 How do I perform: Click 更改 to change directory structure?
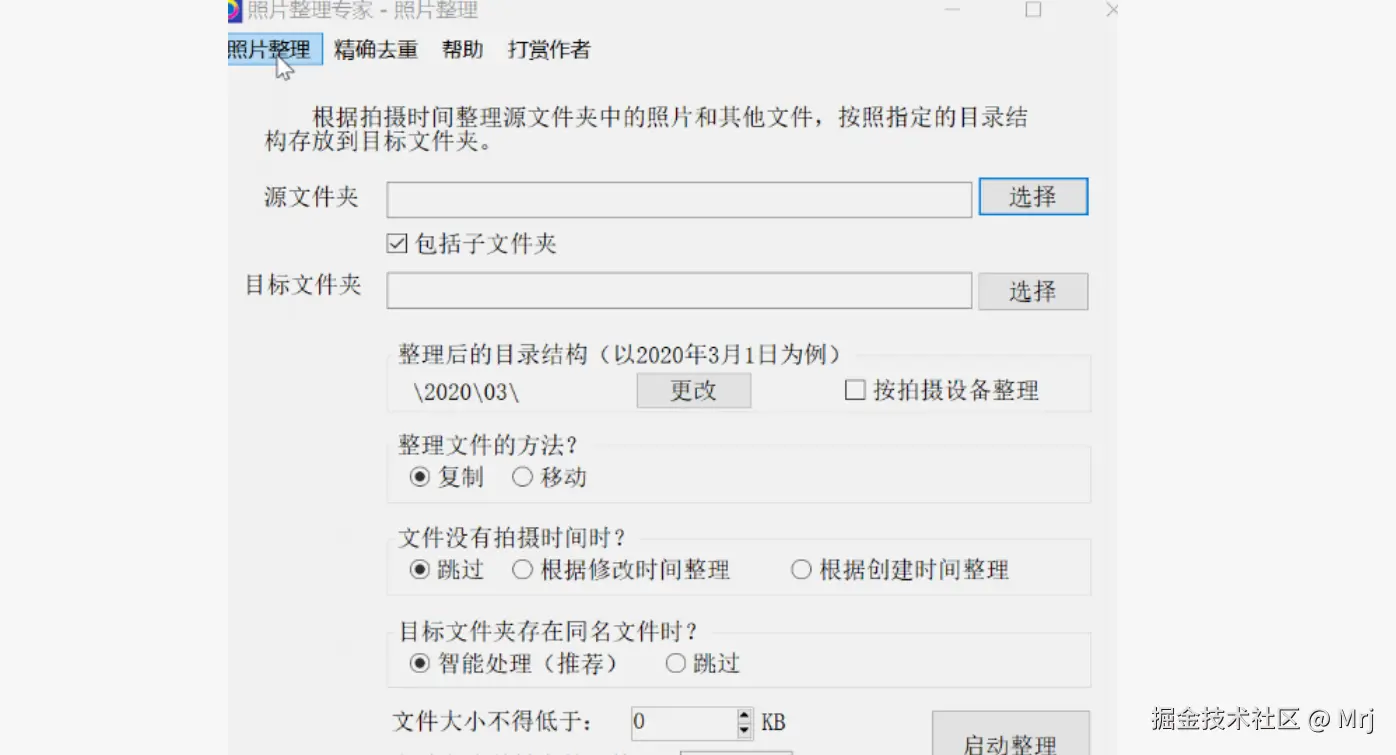pos(693,391)
